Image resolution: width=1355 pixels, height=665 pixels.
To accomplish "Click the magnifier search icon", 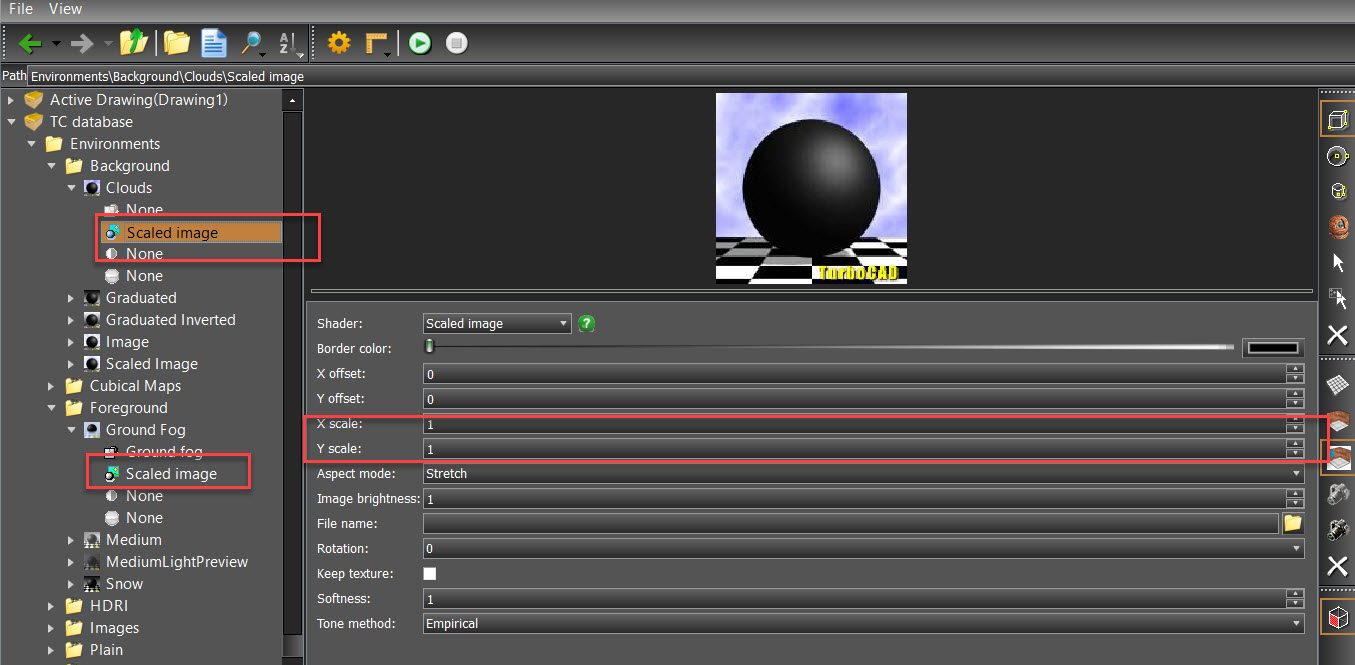I will coord(250,43).
